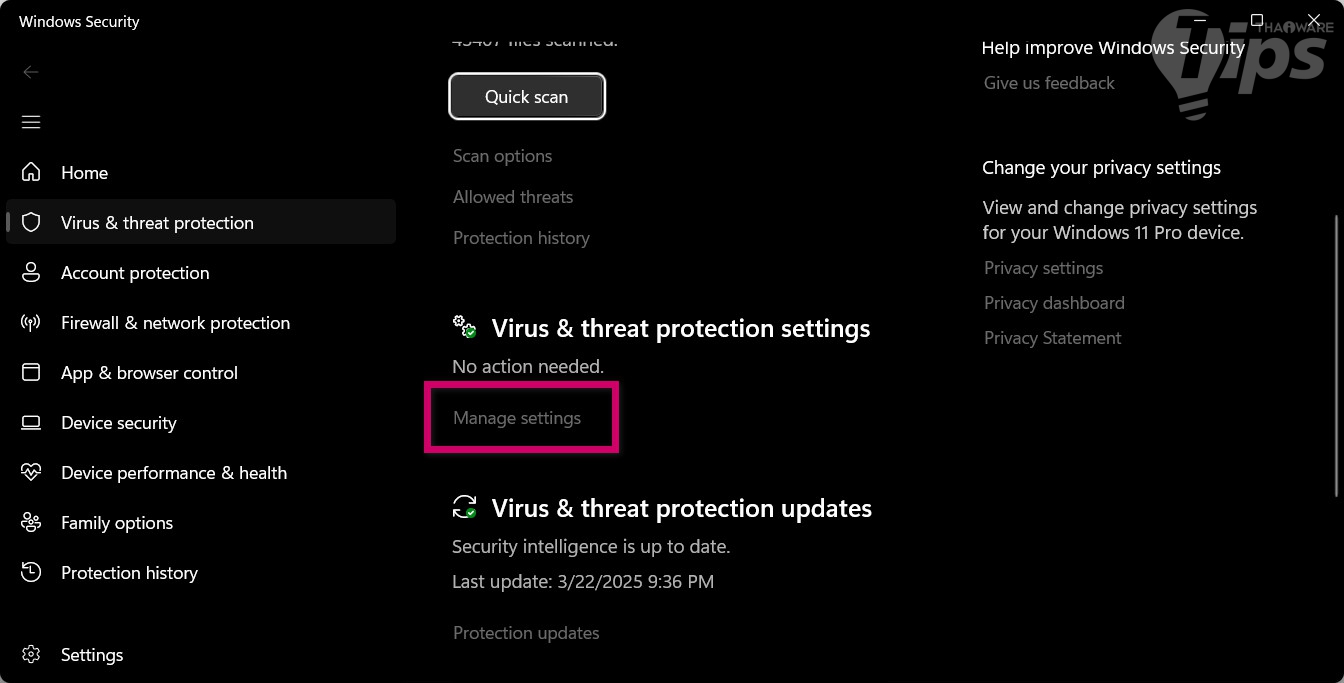Open Manage settings link
This screenshot has height=683, width=1344.
(x=516, y=418)
